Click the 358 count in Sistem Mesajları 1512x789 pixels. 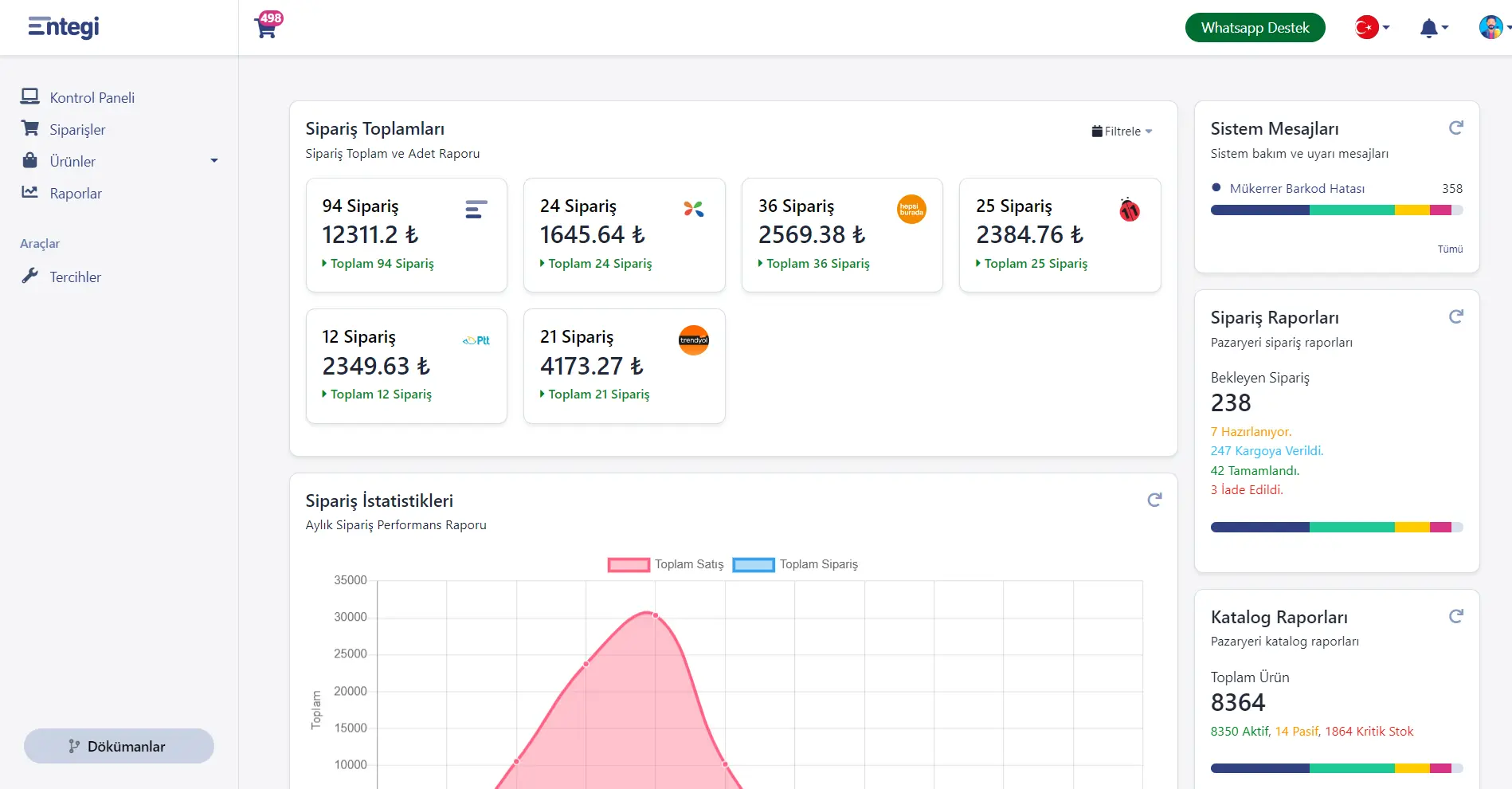tap(1452, 189)
